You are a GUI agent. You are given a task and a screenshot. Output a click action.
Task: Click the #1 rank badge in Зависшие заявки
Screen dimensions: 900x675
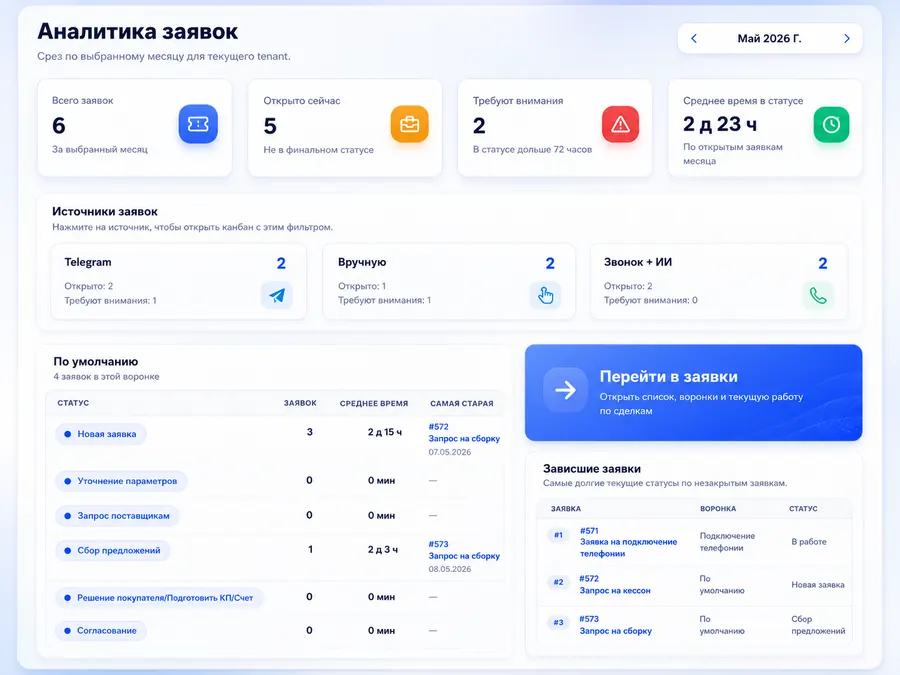tap(558, 535)
